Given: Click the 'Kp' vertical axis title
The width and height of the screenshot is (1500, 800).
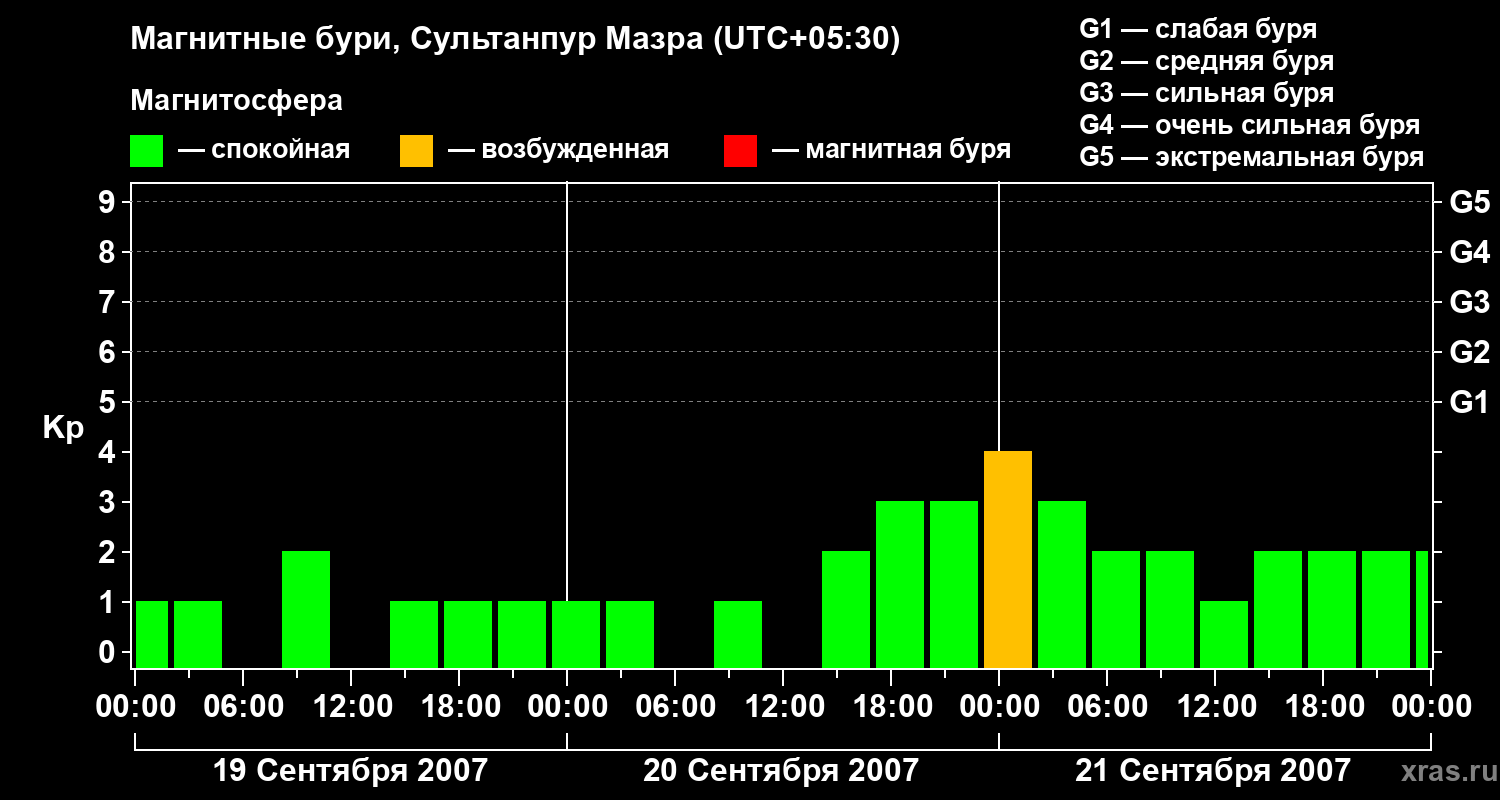Looking at the screenshot, I should point(63,428).
